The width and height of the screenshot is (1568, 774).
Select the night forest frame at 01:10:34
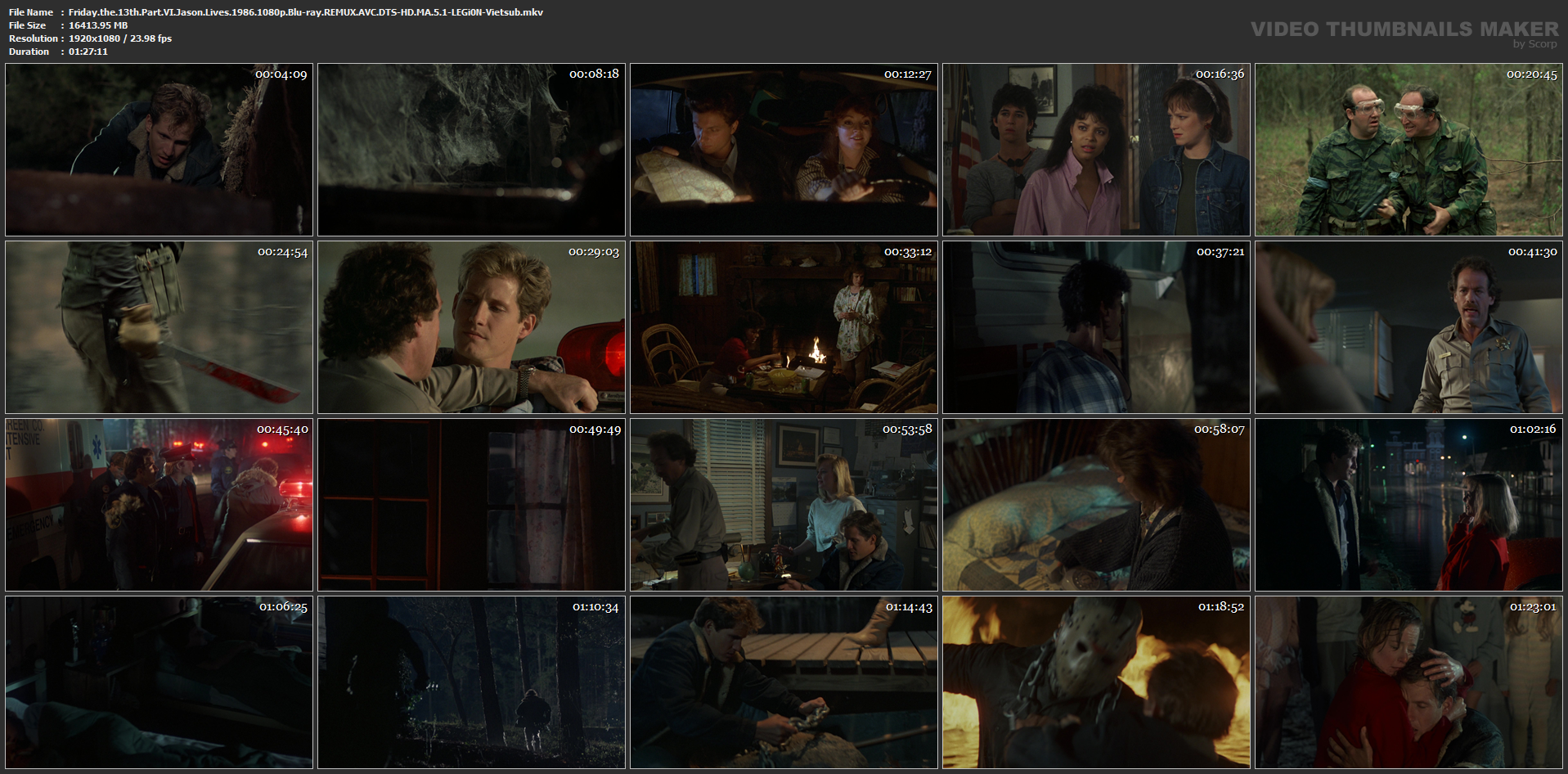(x=471, y=682)
